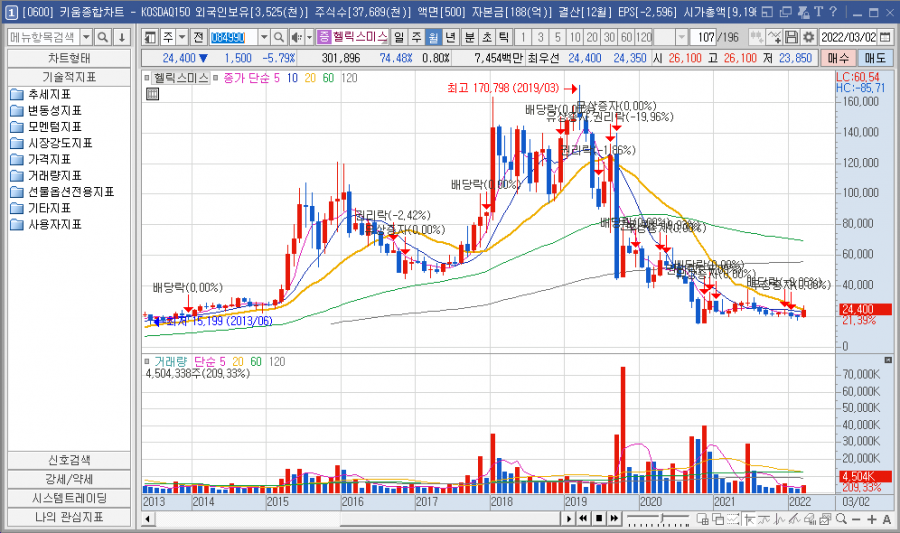Image resolution: width=900 pixels, height=533 pixels.
Task: Click the 전 button next to stock code
Action: 198,37
